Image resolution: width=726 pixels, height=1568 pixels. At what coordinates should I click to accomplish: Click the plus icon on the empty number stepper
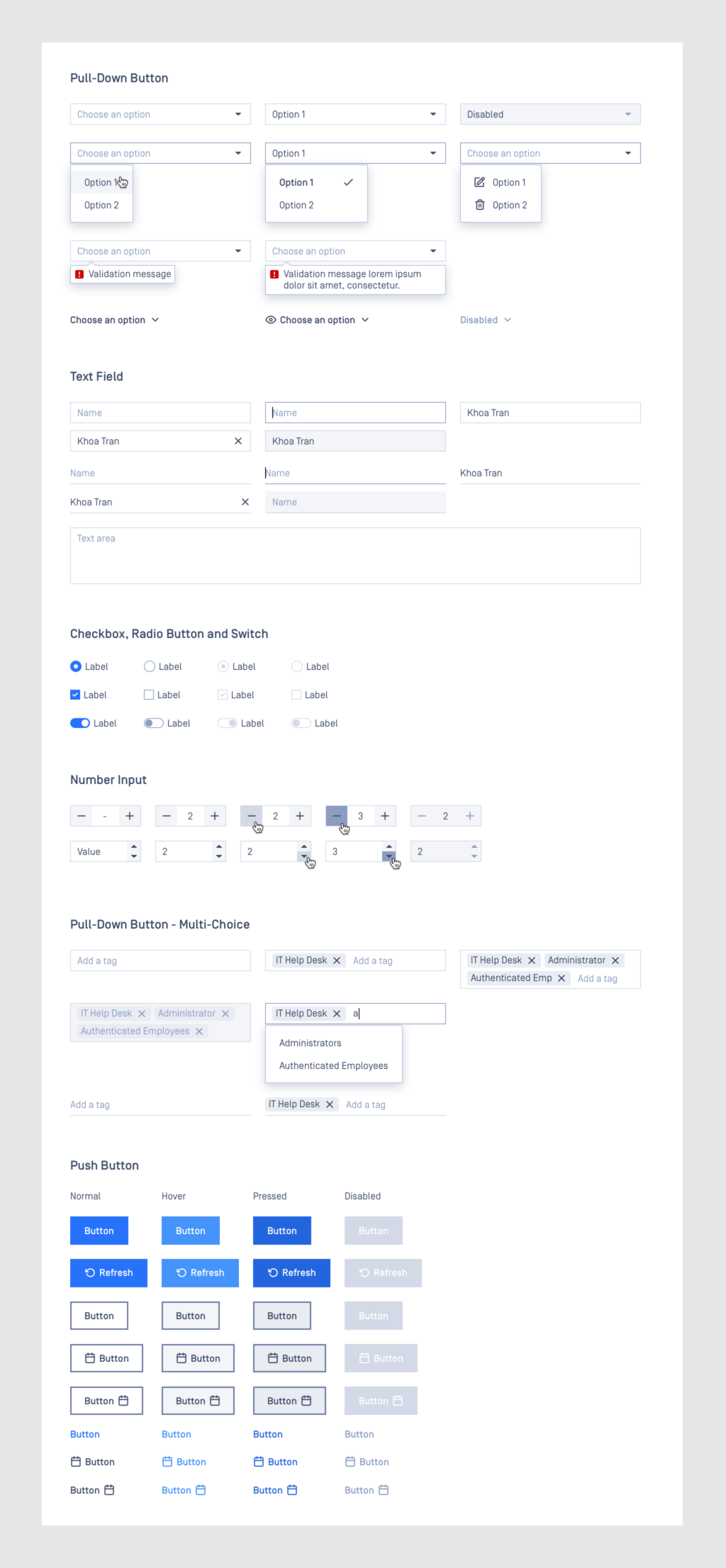click(x=130, y=816)
